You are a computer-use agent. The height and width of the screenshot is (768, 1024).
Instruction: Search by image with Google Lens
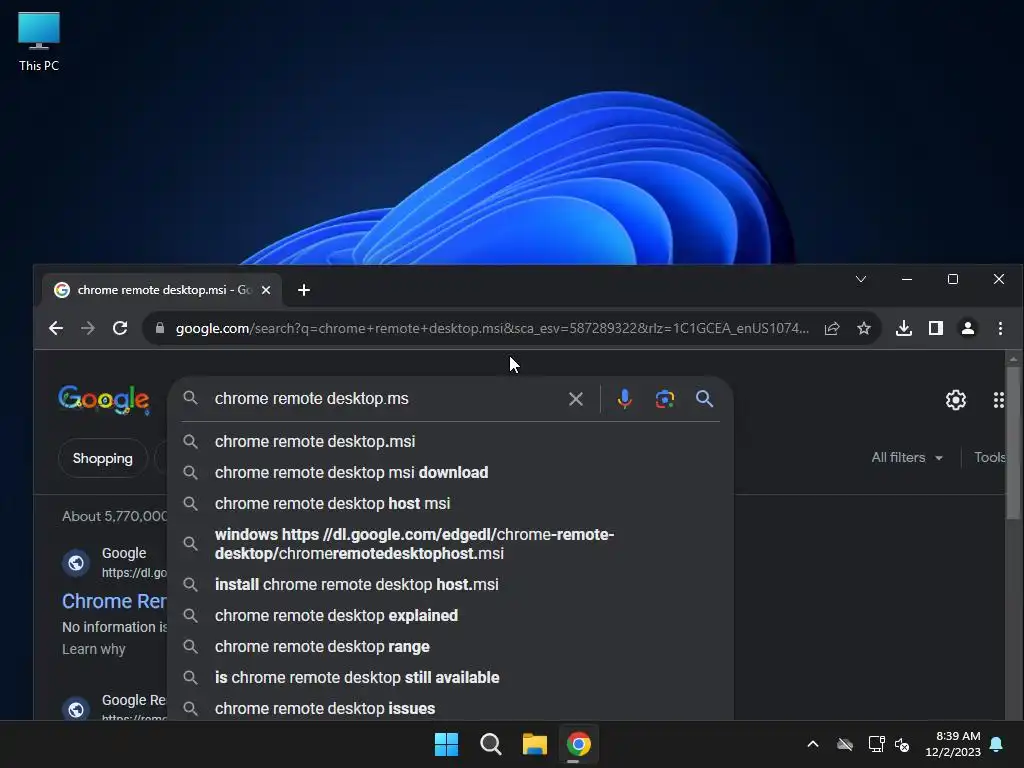[x=664, y=399]
